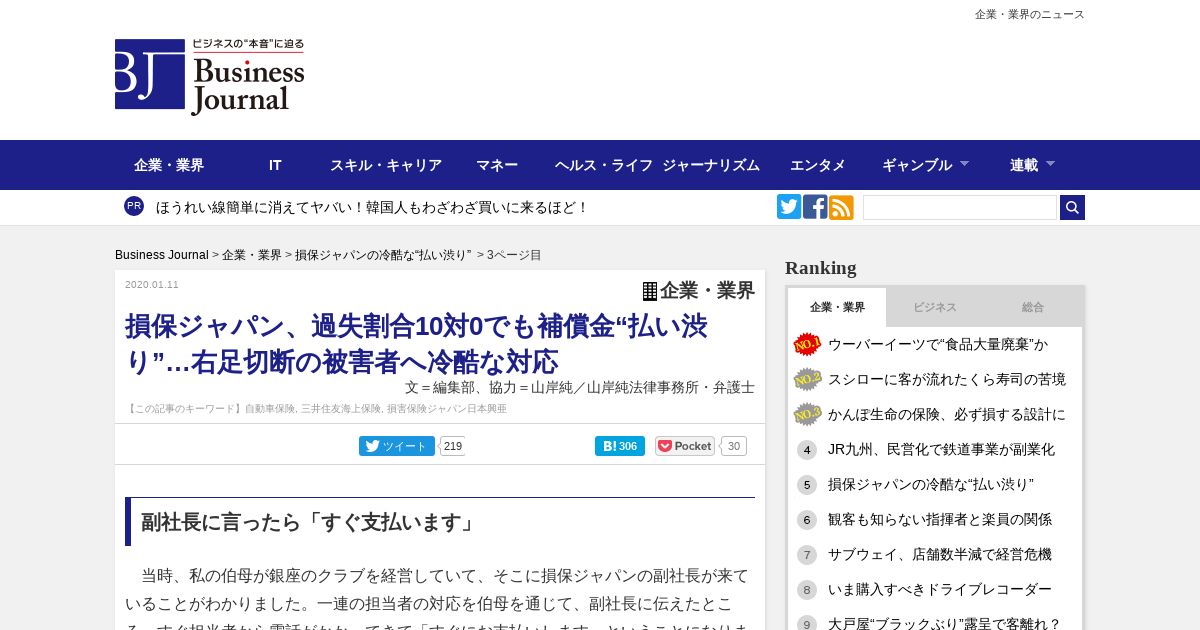This screenshot has height=630, width=1200.
Task: Click the Pocket count 30
Action: [x=734, y=446]
